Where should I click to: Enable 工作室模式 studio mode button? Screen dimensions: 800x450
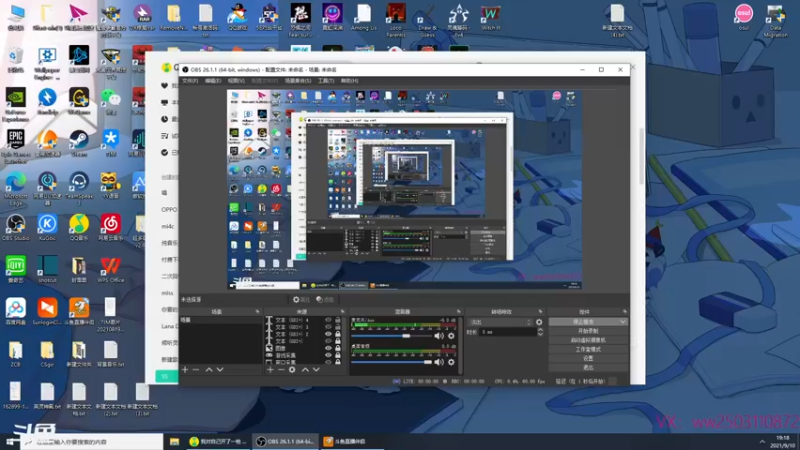(x=588, y=349)
